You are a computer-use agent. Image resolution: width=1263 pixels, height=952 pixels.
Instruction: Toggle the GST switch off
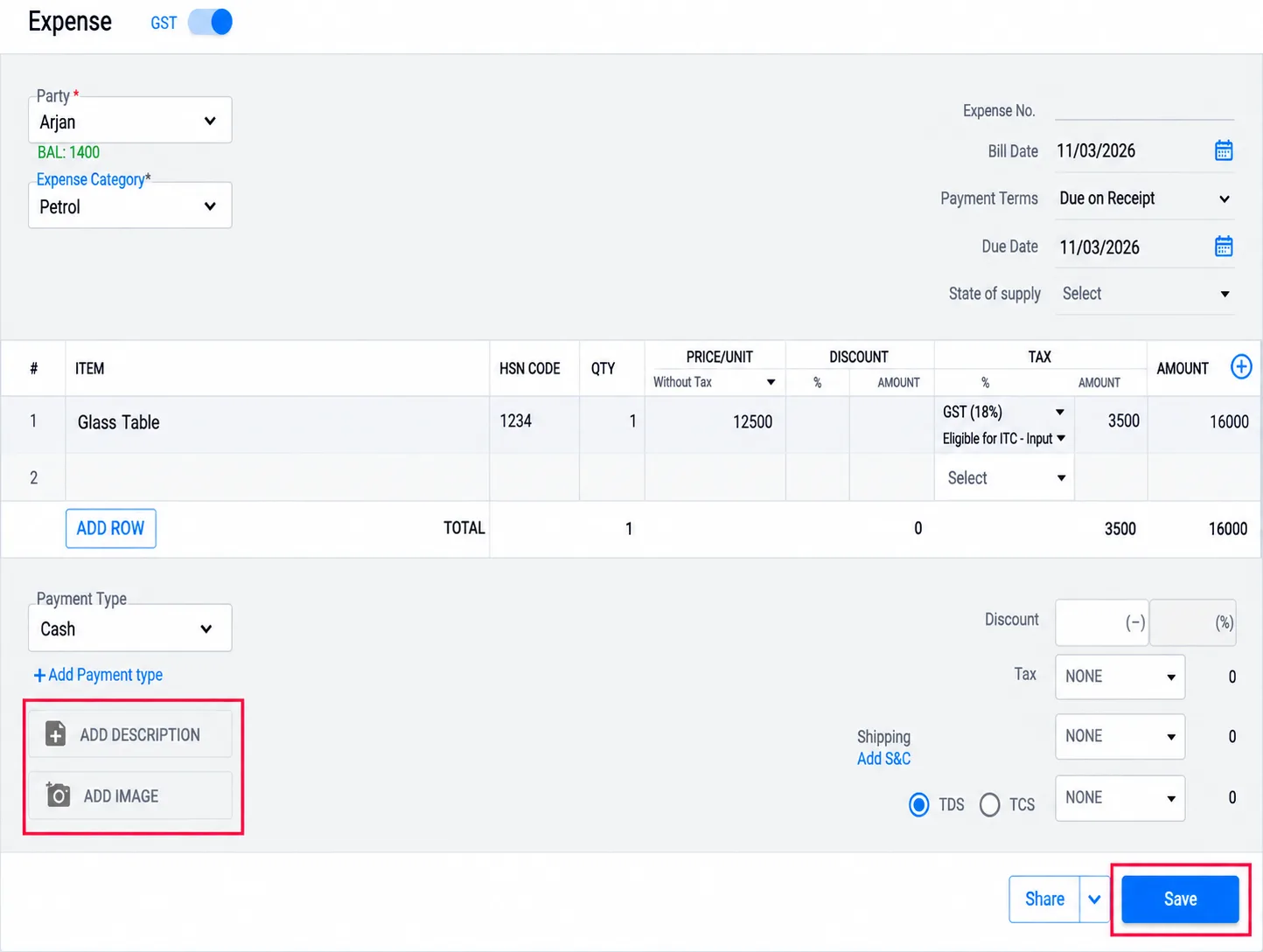[211, 22]
